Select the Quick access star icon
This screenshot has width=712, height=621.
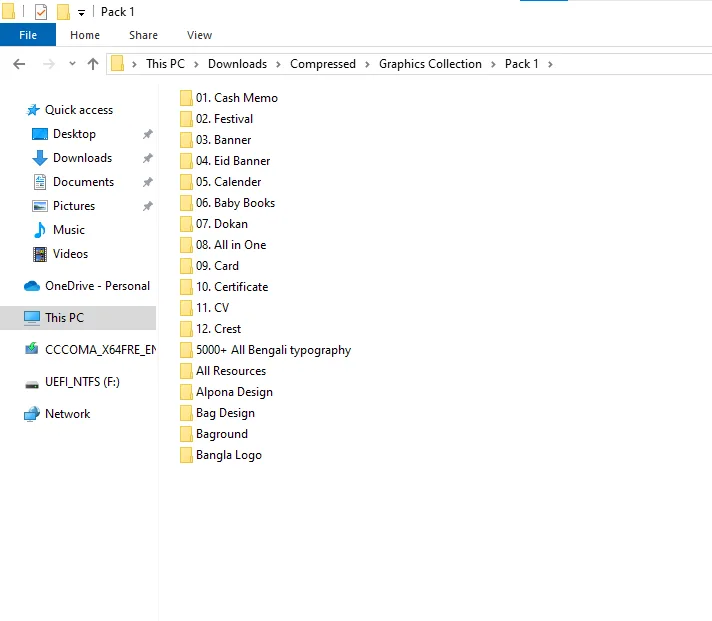(33, 110)
